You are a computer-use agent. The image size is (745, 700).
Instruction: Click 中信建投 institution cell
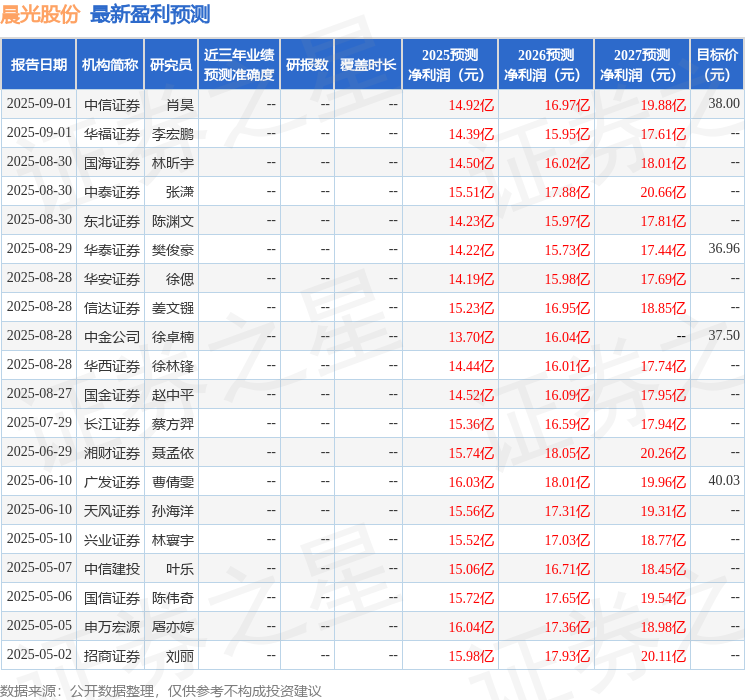112,569
